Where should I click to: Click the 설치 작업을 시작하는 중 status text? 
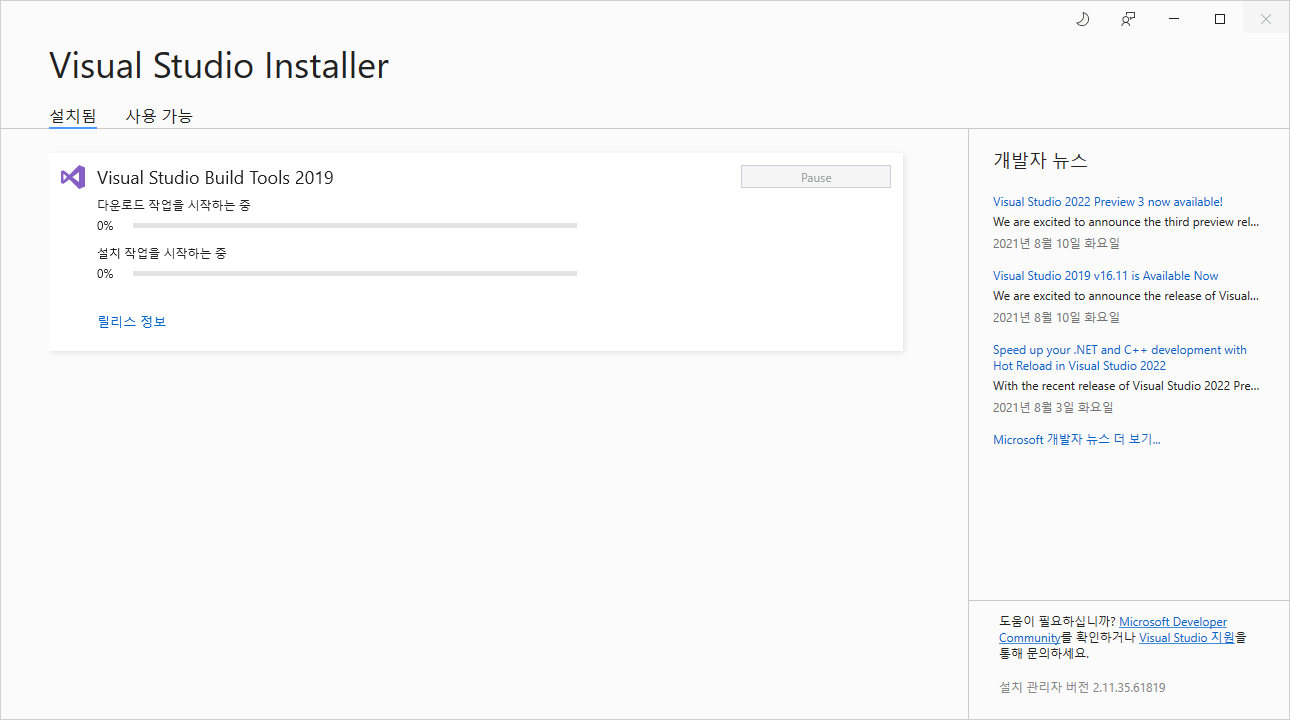(x=162, y=253)
